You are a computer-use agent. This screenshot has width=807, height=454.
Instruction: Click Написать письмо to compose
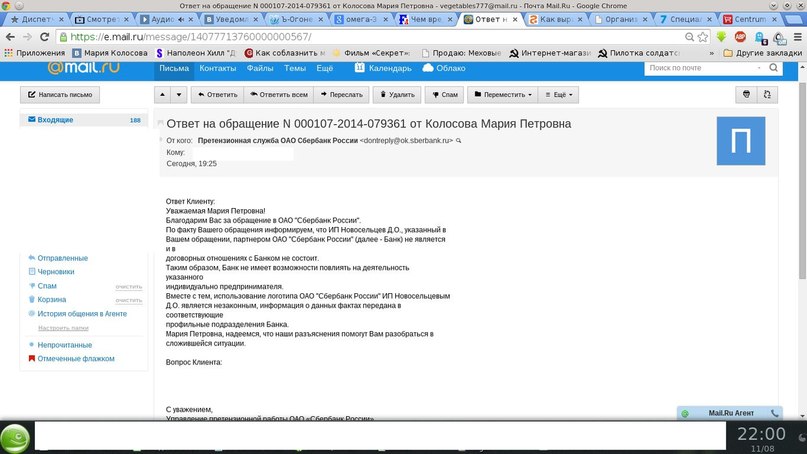click(x=60, y=95)
